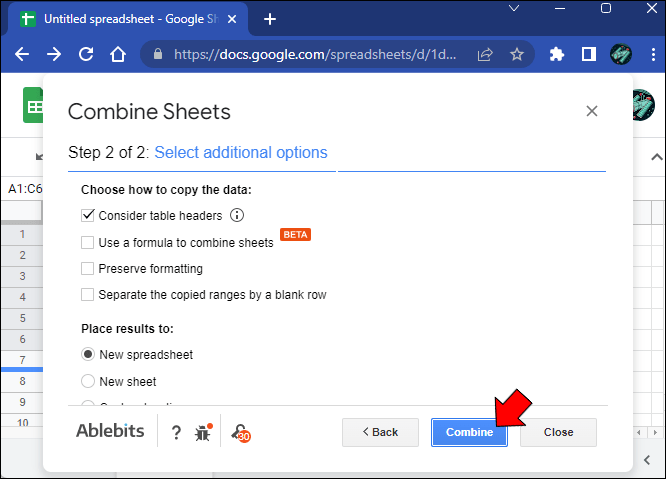Screen dimensions: 666x479
Task: Click the share page icon in address bar
Action: pos(486,55)
